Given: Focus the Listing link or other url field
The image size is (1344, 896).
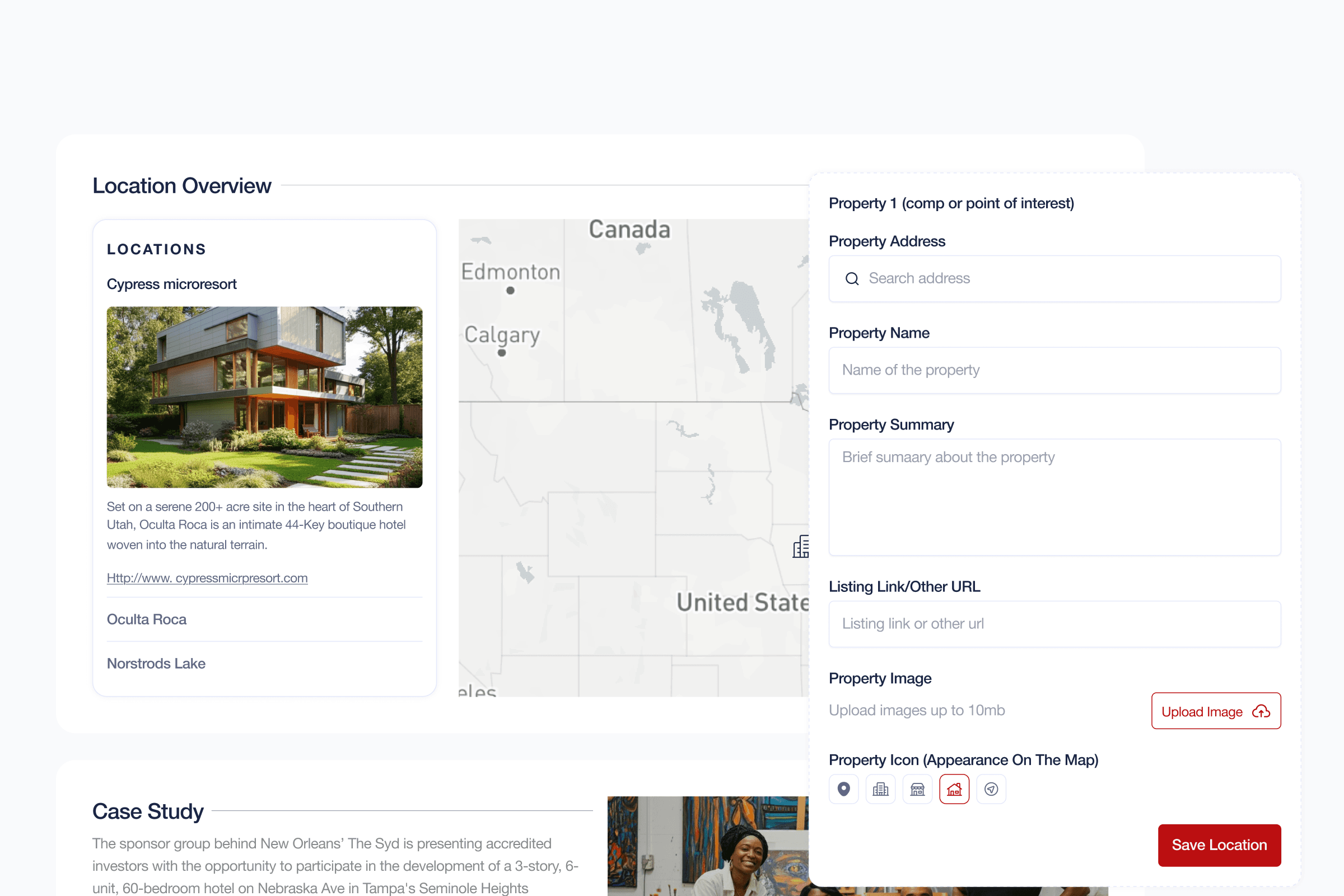Looking at the screenshot, I should (1054, 624).
